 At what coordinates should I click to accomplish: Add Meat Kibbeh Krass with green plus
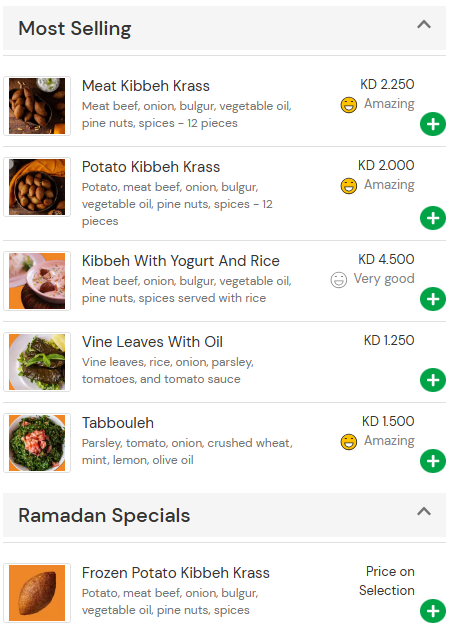[x=433, y=124]
